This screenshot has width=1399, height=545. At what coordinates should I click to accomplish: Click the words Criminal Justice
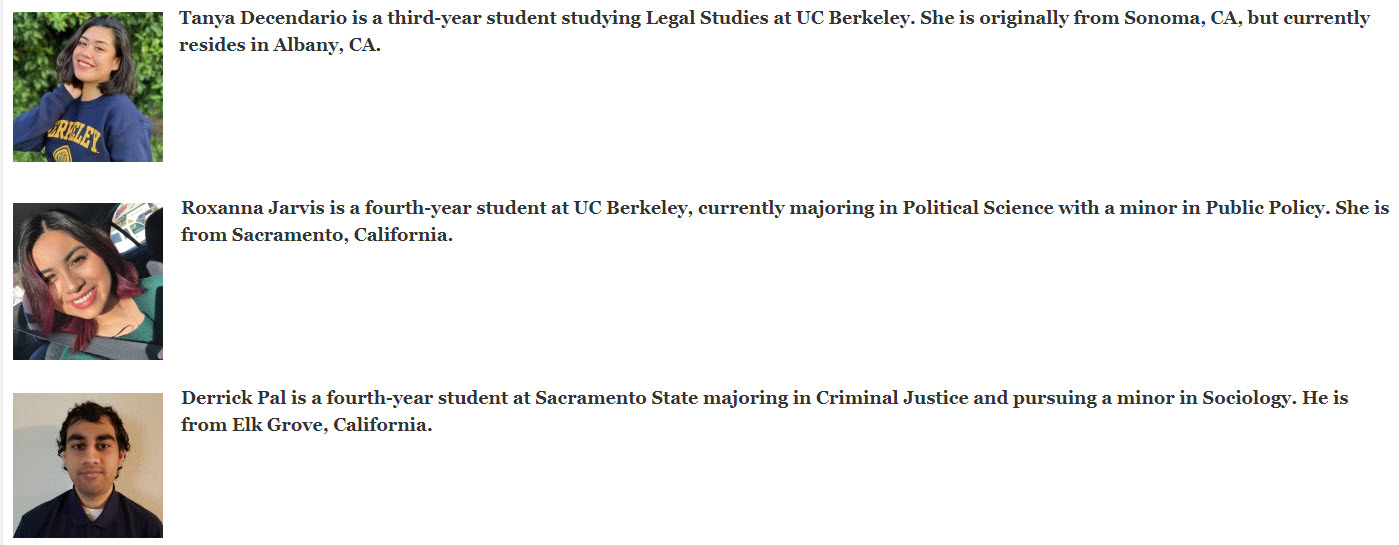(892, 398)
